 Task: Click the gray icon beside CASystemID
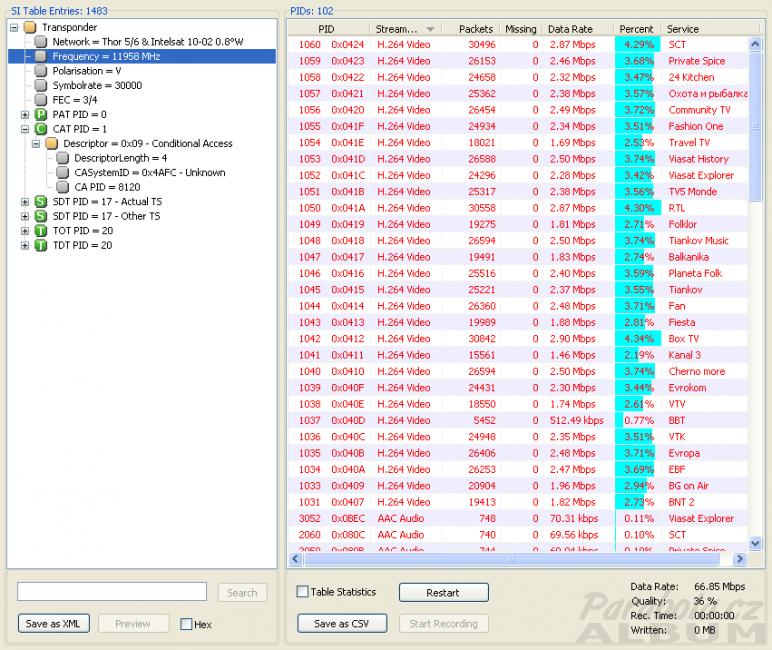(63, 172)
